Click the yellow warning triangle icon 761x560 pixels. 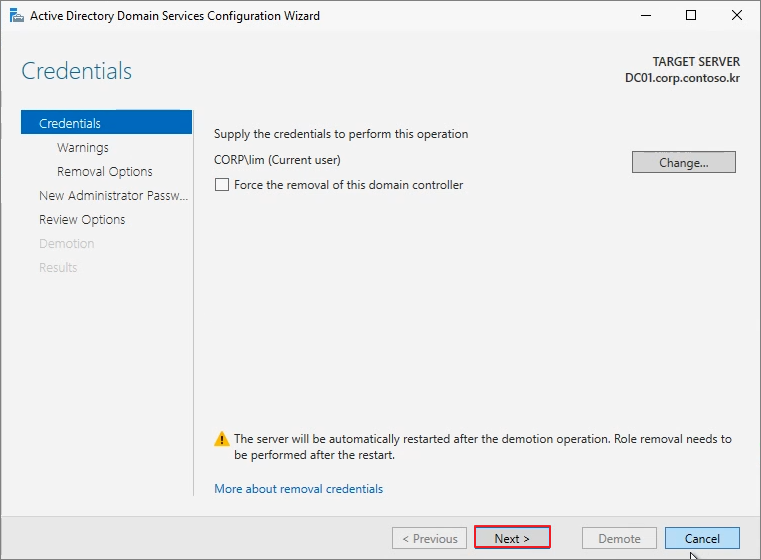point(222,439)
